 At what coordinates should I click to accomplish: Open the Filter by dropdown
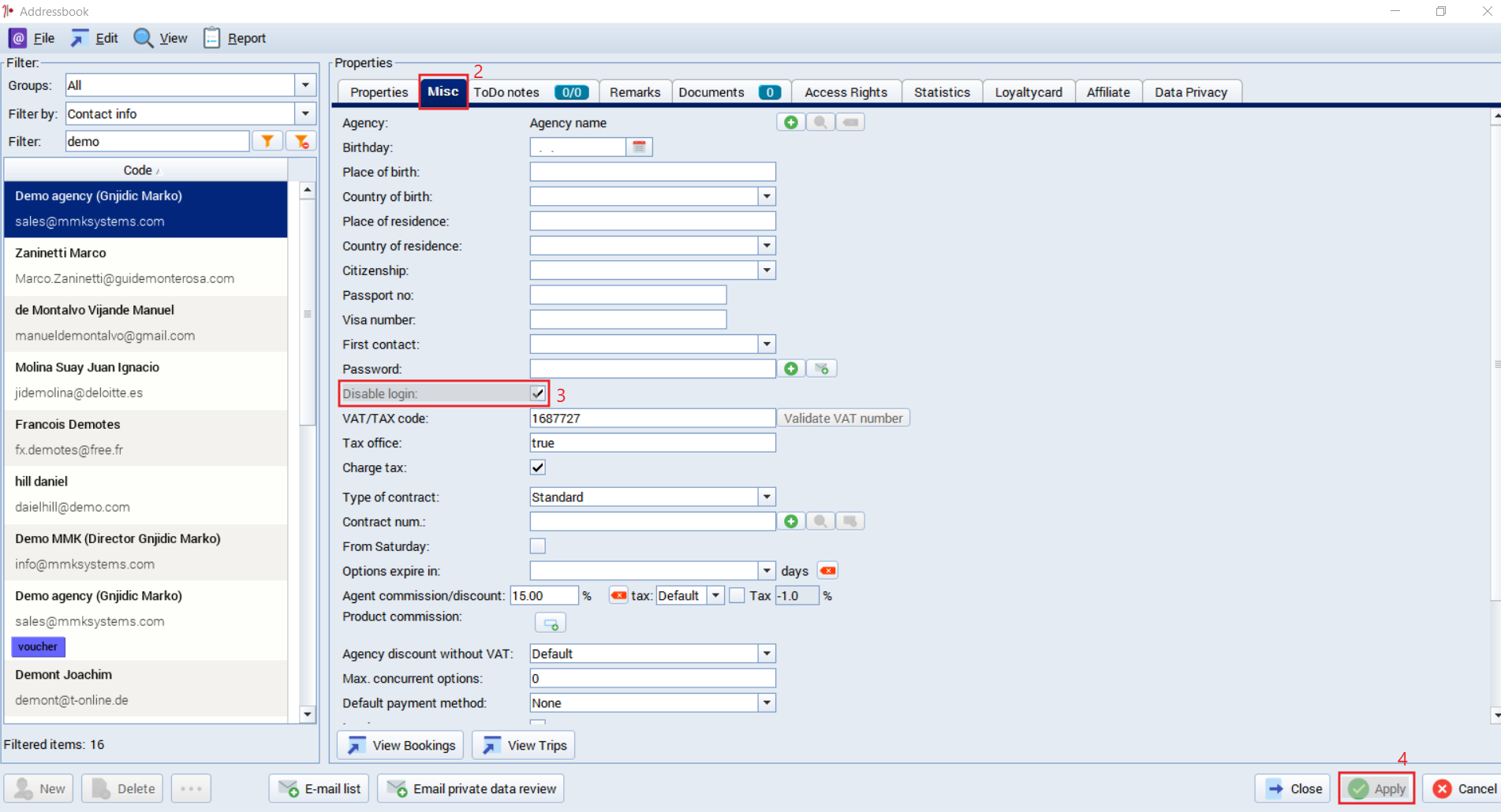(305, 114)
